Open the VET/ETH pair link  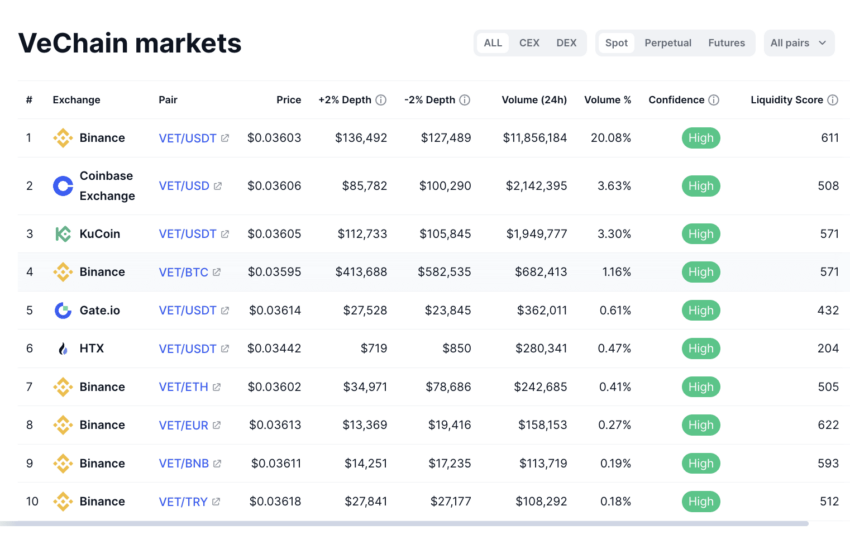click(x=183, y=387)
